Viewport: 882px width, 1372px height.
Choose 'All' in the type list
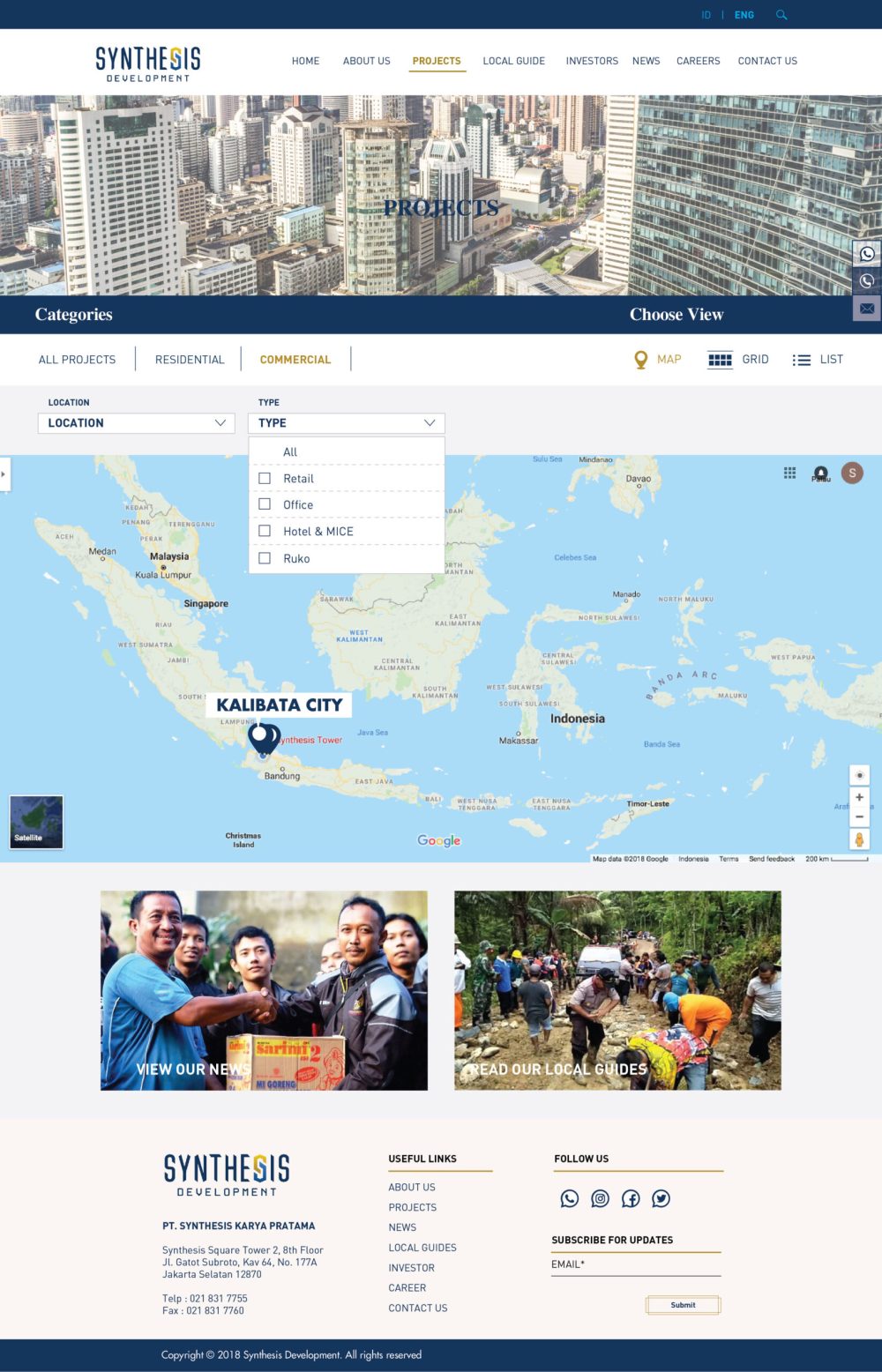point(290,451)
